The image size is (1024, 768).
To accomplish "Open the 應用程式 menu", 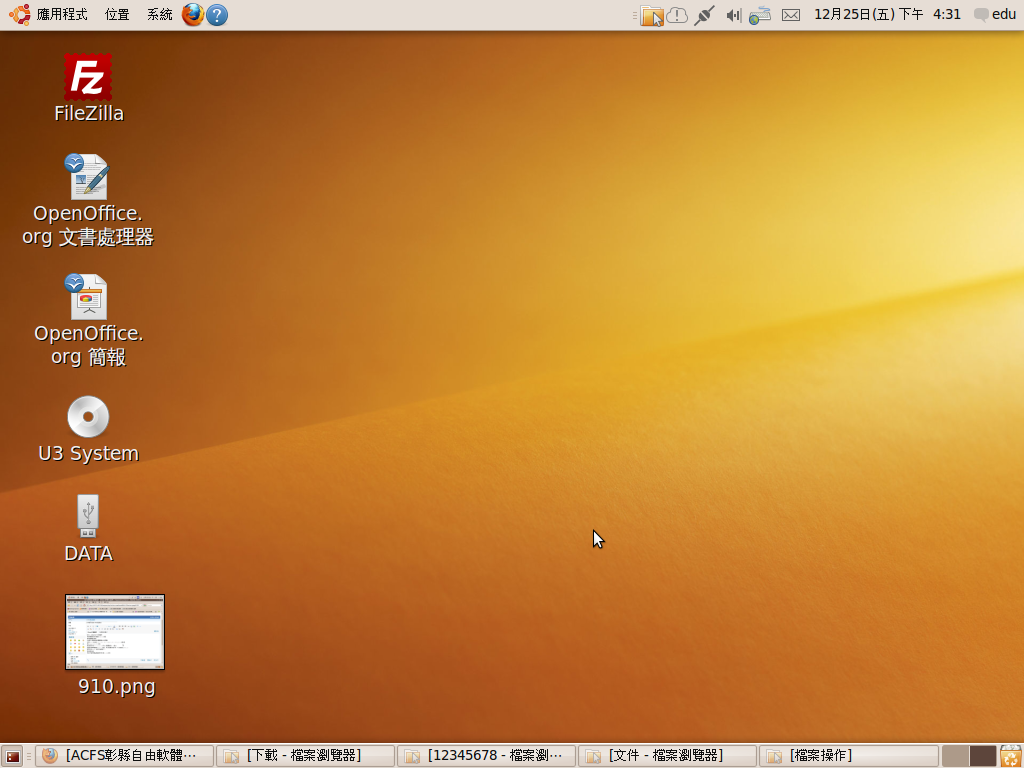I will point(50,15).
